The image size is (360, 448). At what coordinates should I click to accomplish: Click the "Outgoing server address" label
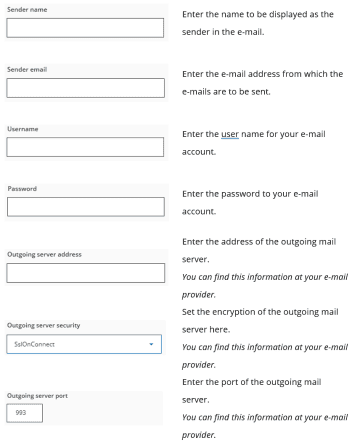(44, 254)
